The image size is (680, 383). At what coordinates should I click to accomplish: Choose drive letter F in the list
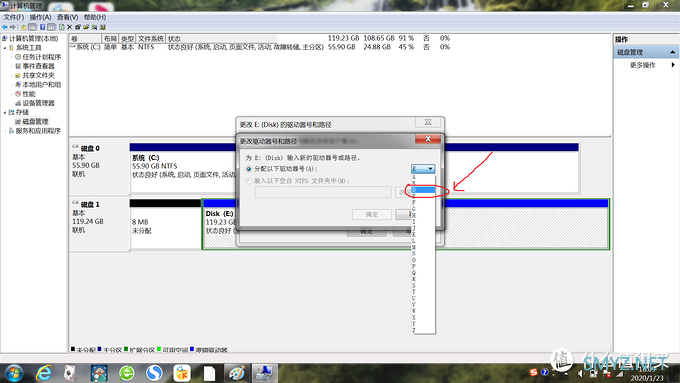point(423,203)
